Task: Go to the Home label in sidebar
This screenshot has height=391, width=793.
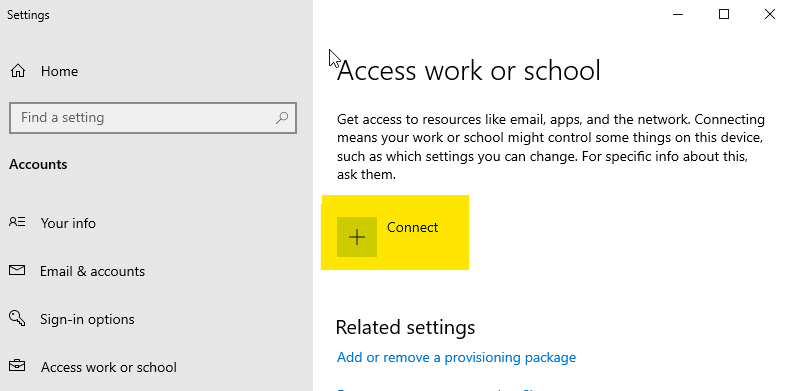Action: [59, 71]
